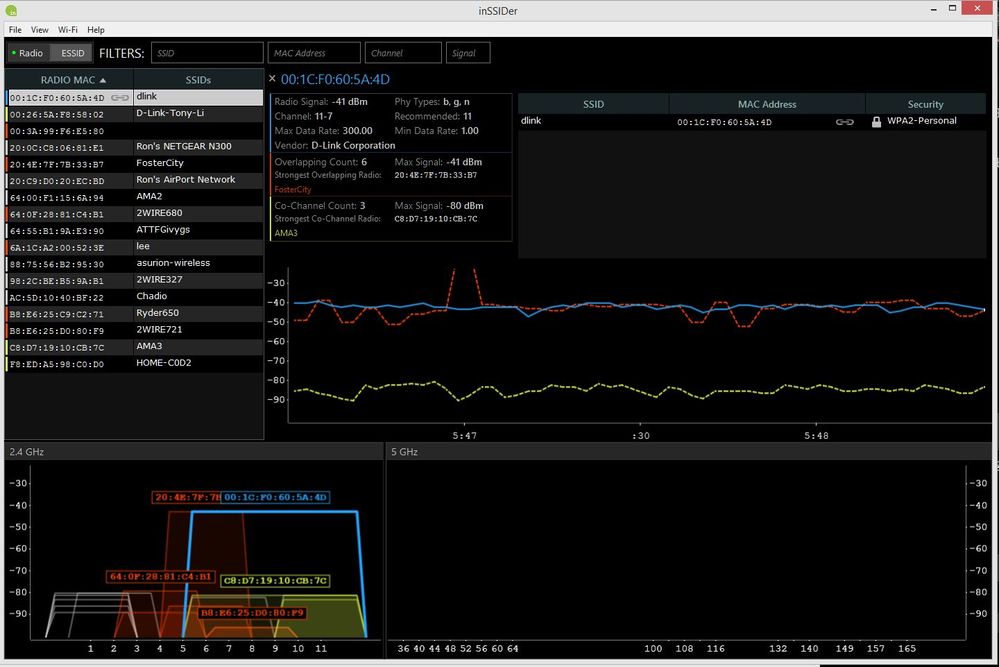This screenshot has height=667, width=999.
Task: Switch to Radio view mode
Action: point(28,54)
